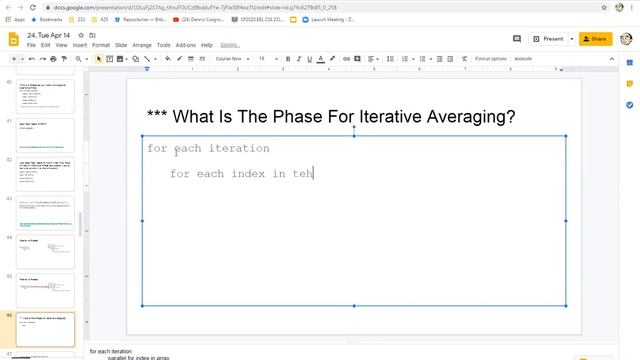Open the Insert menu
The image size is (640, 360).
point(80,45)
